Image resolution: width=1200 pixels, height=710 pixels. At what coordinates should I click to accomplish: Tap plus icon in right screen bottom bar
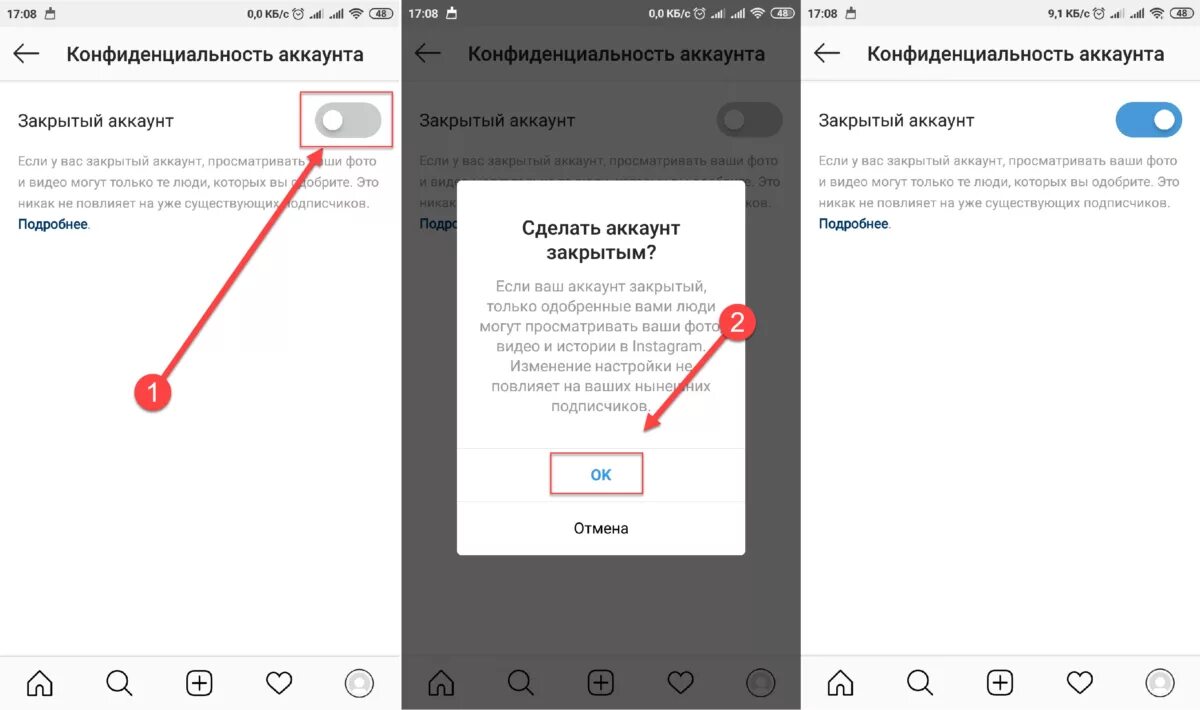[x=1000, y=683]
